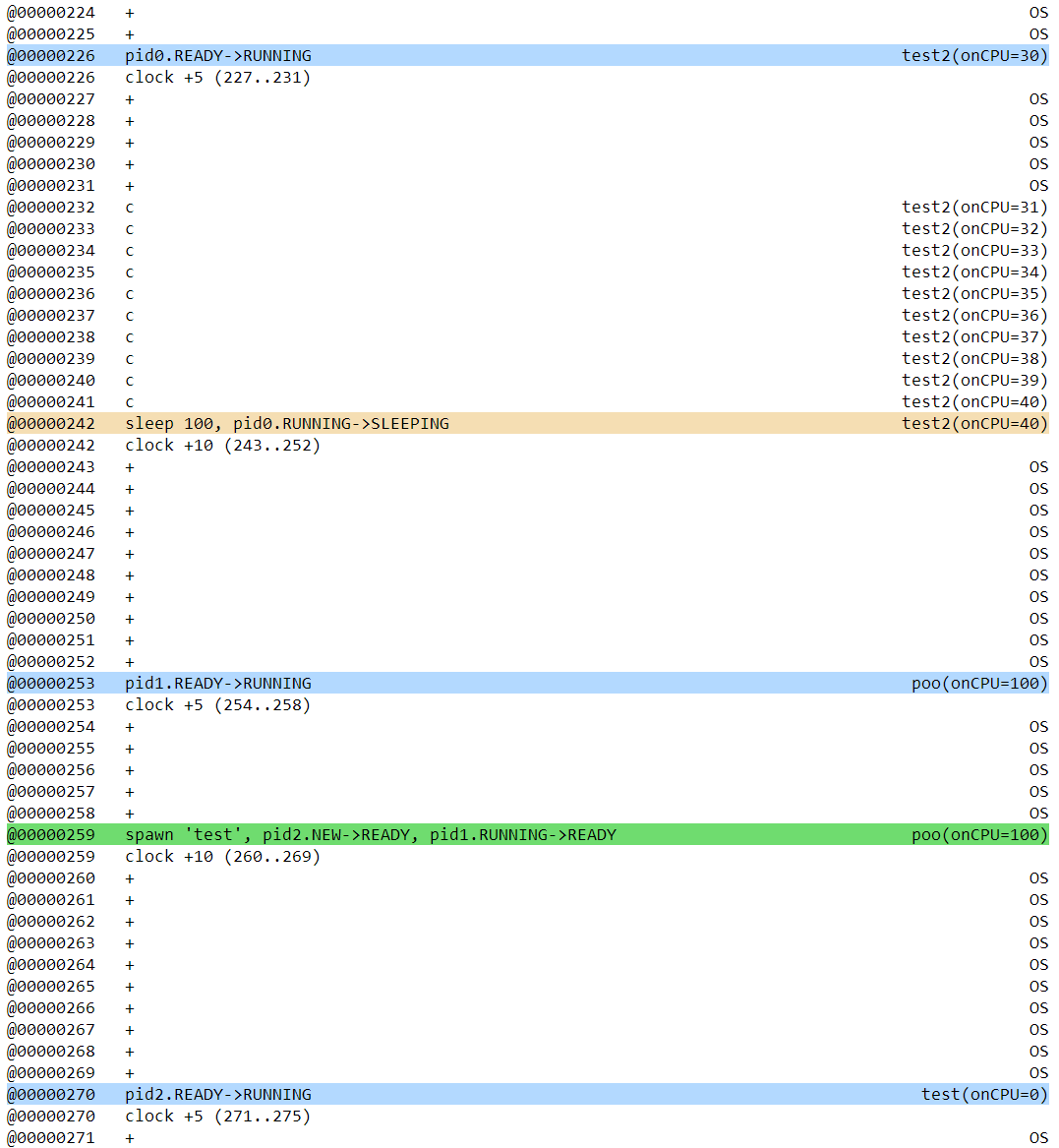Click the pid2.READY->RUNNING blue row

(x=218, y=1094)
